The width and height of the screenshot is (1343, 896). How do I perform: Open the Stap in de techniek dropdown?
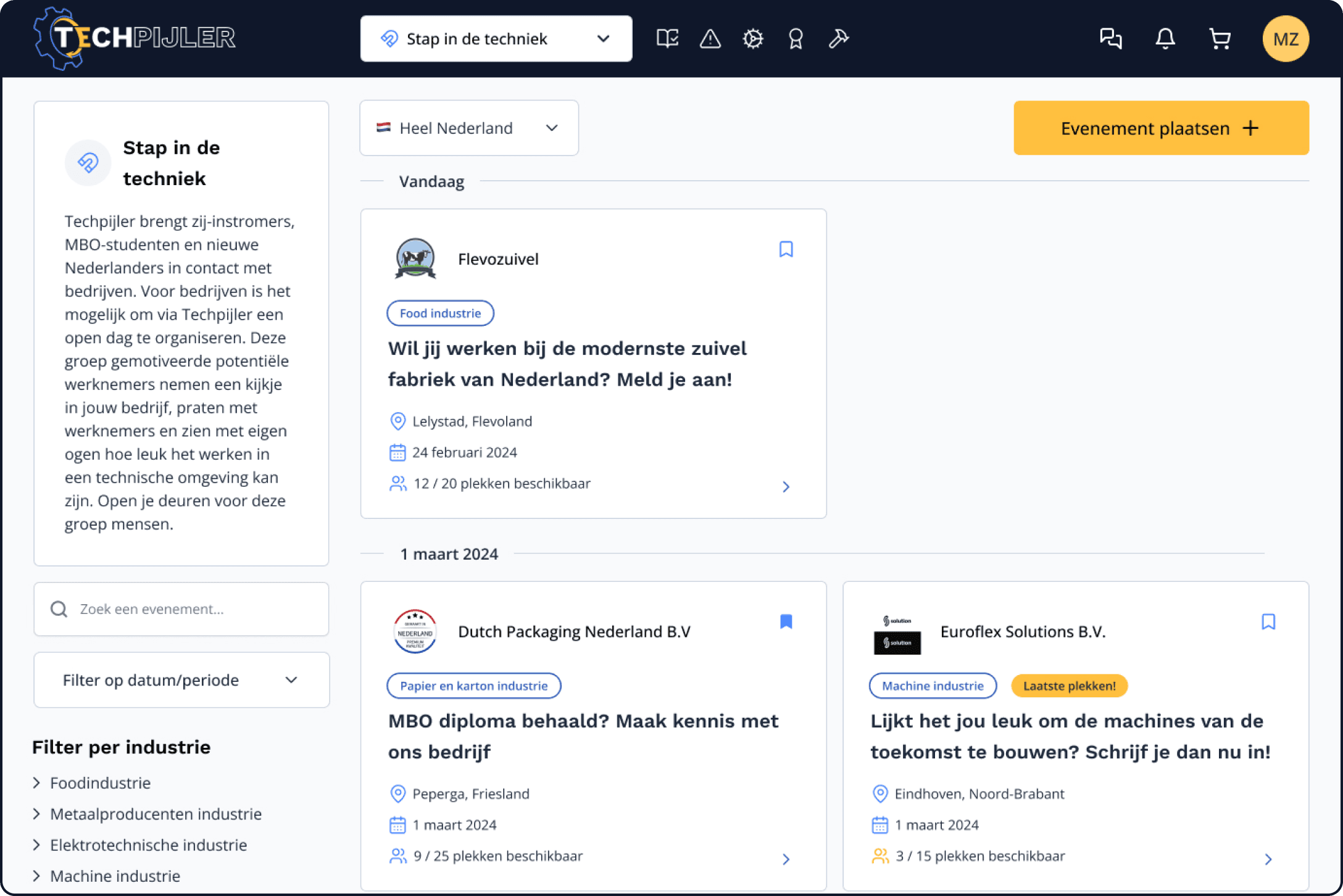496,39
